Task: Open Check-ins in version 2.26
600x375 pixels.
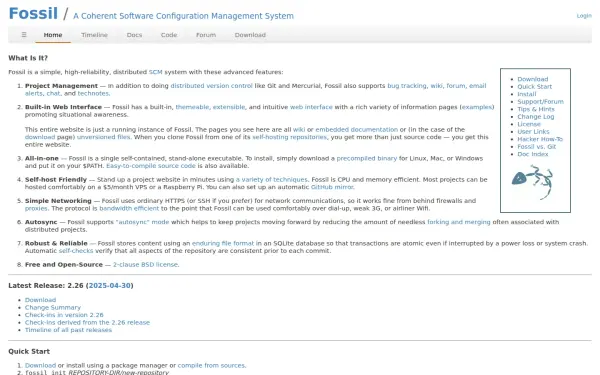Action: click(64, 315)
